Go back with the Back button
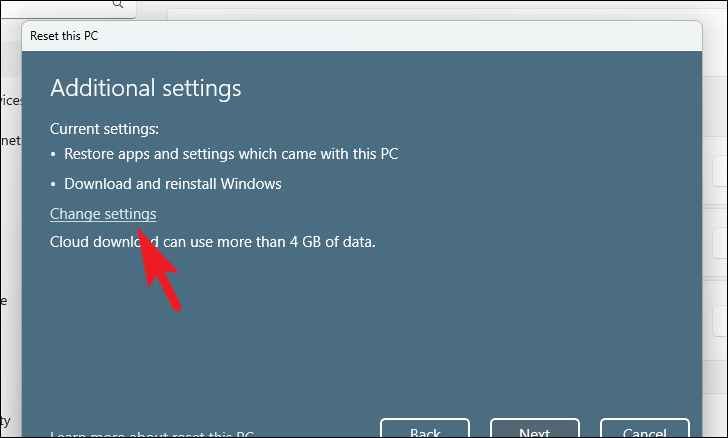The image size is (728, 438). click(x=425, y=428)
